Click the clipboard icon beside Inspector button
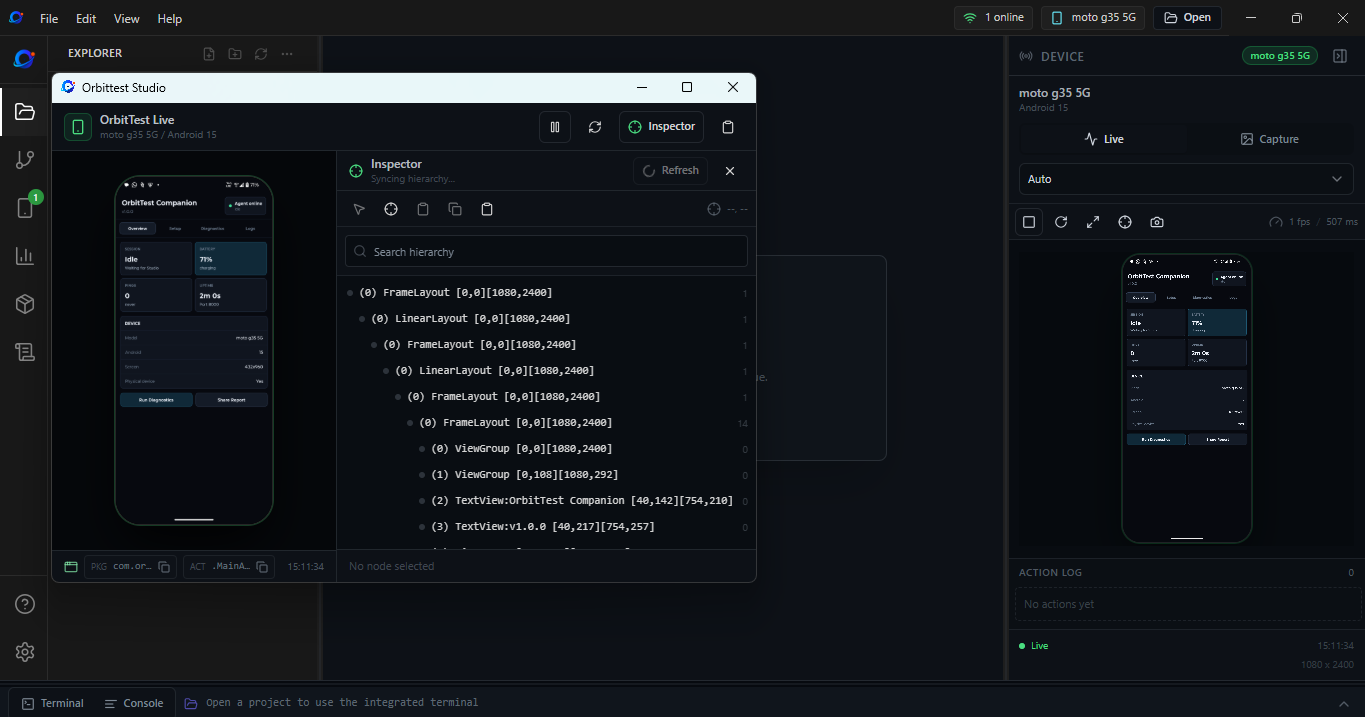Viewport: 1365px width, 717px height. [728, 127]
